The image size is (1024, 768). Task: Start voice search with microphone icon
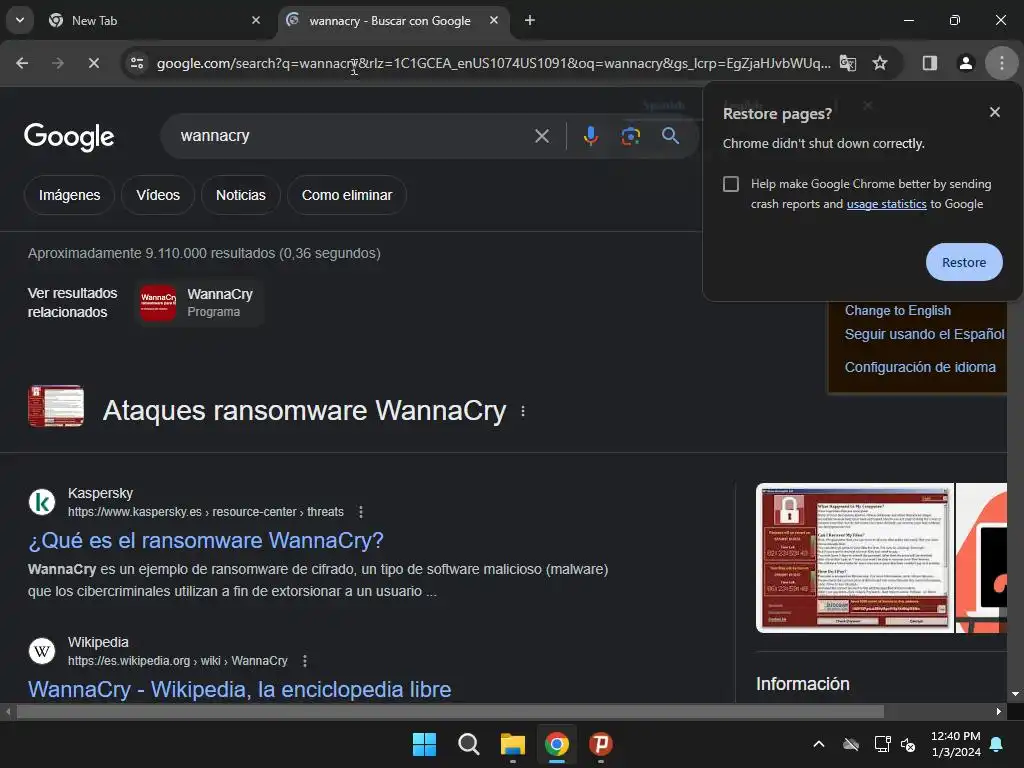[590, 136]
